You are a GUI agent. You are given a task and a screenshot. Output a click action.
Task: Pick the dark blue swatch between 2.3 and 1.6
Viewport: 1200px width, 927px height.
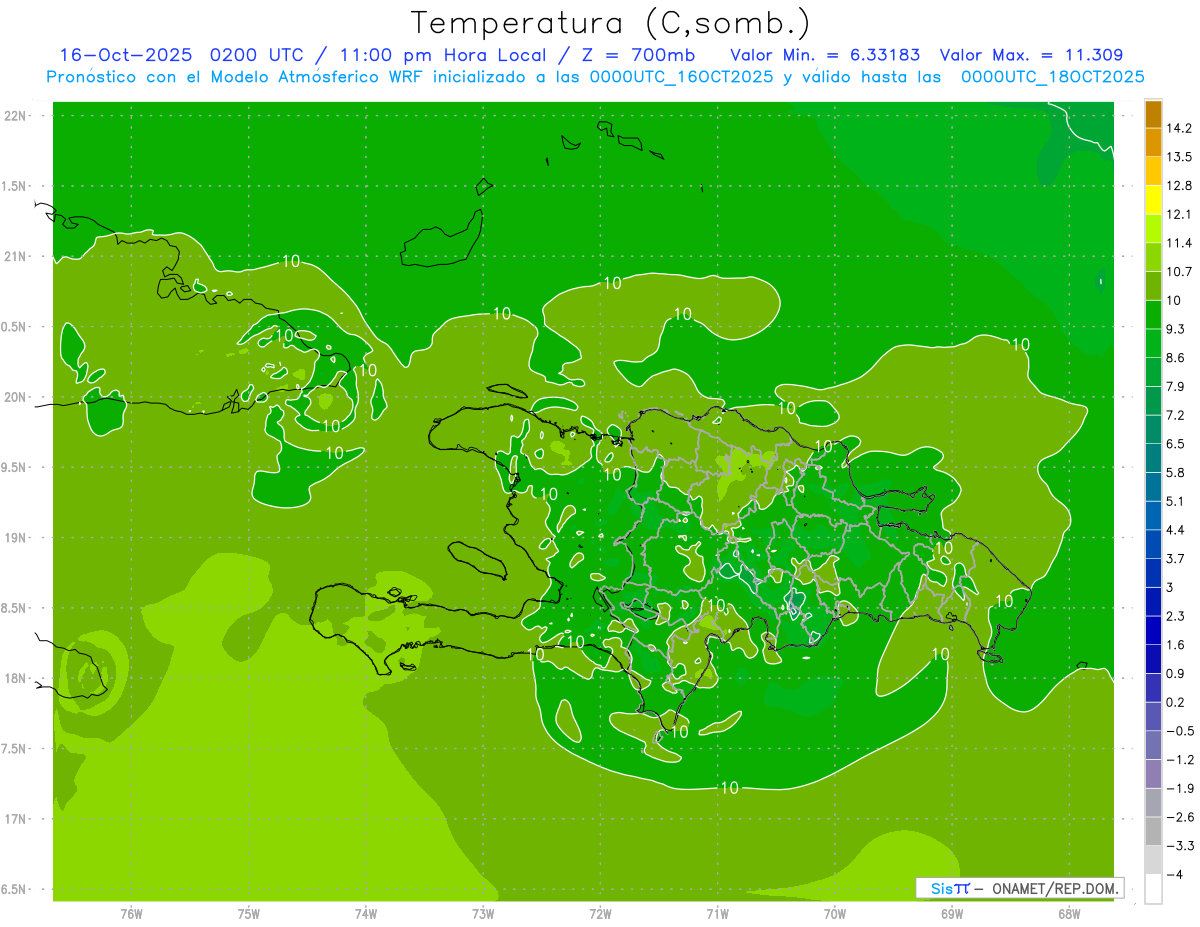pos(1153,630)
